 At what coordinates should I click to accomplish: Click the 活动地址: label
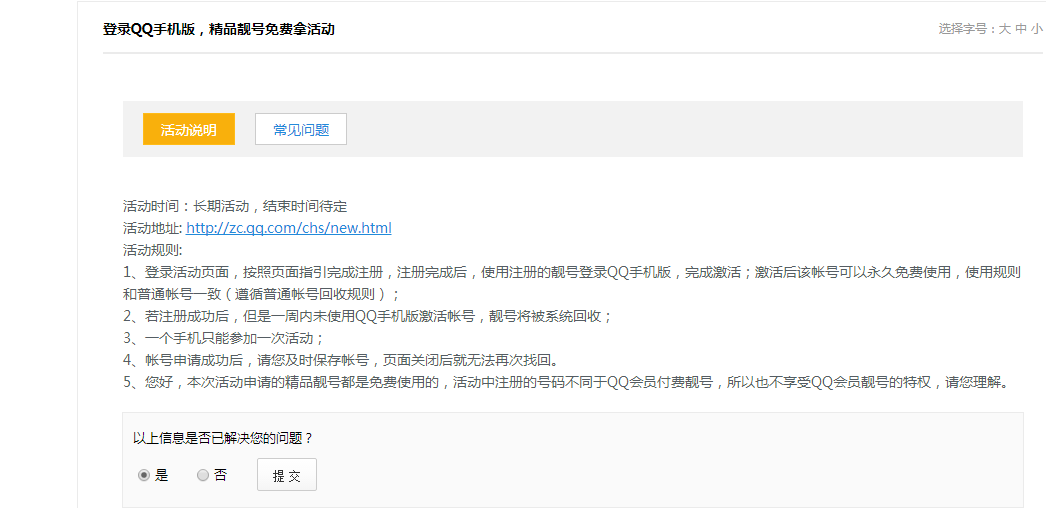[x=153, y=228]
